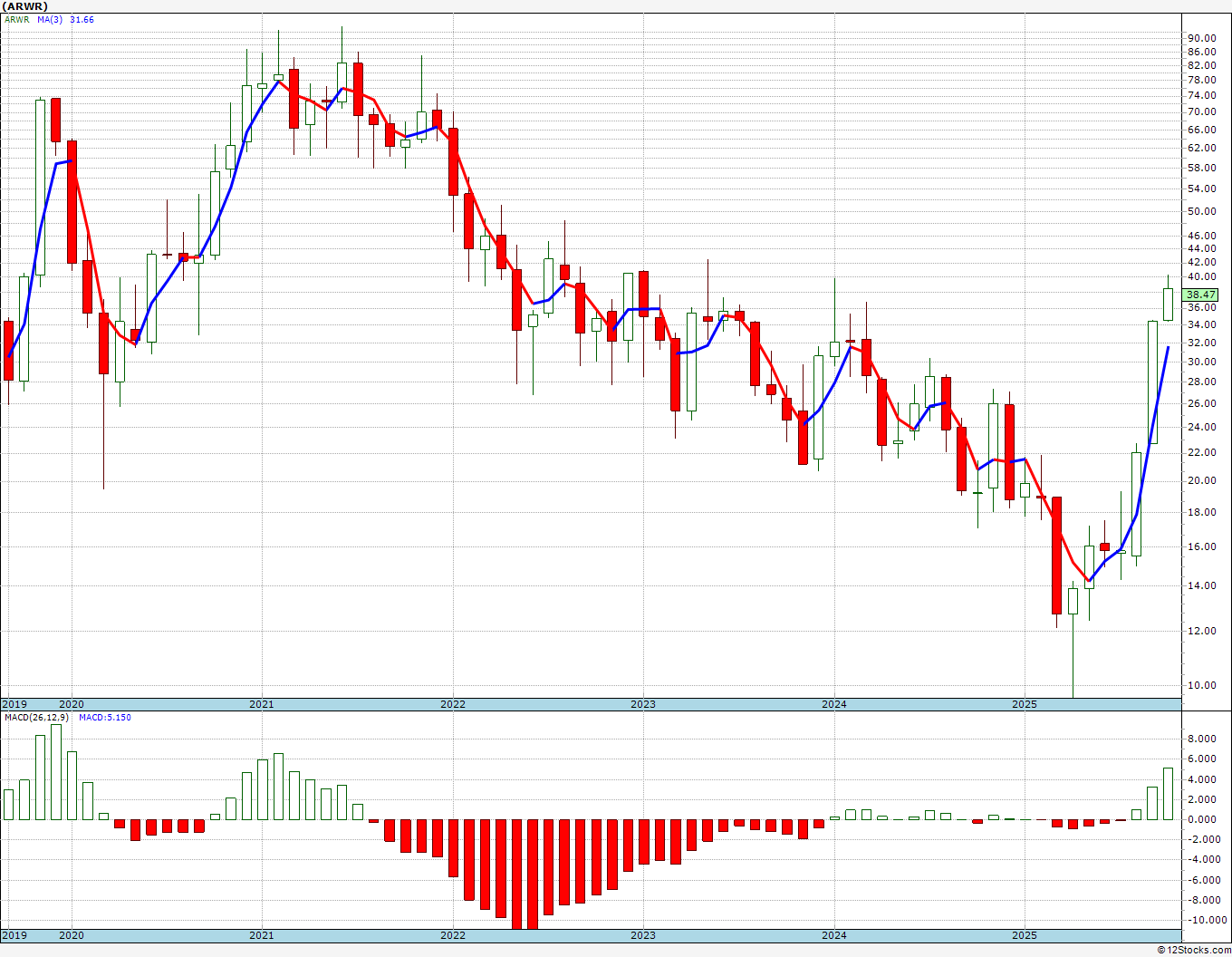Click the 90.00 price axis label
This screenshot has height=957, width=1232.
[x=1201, y=38]
